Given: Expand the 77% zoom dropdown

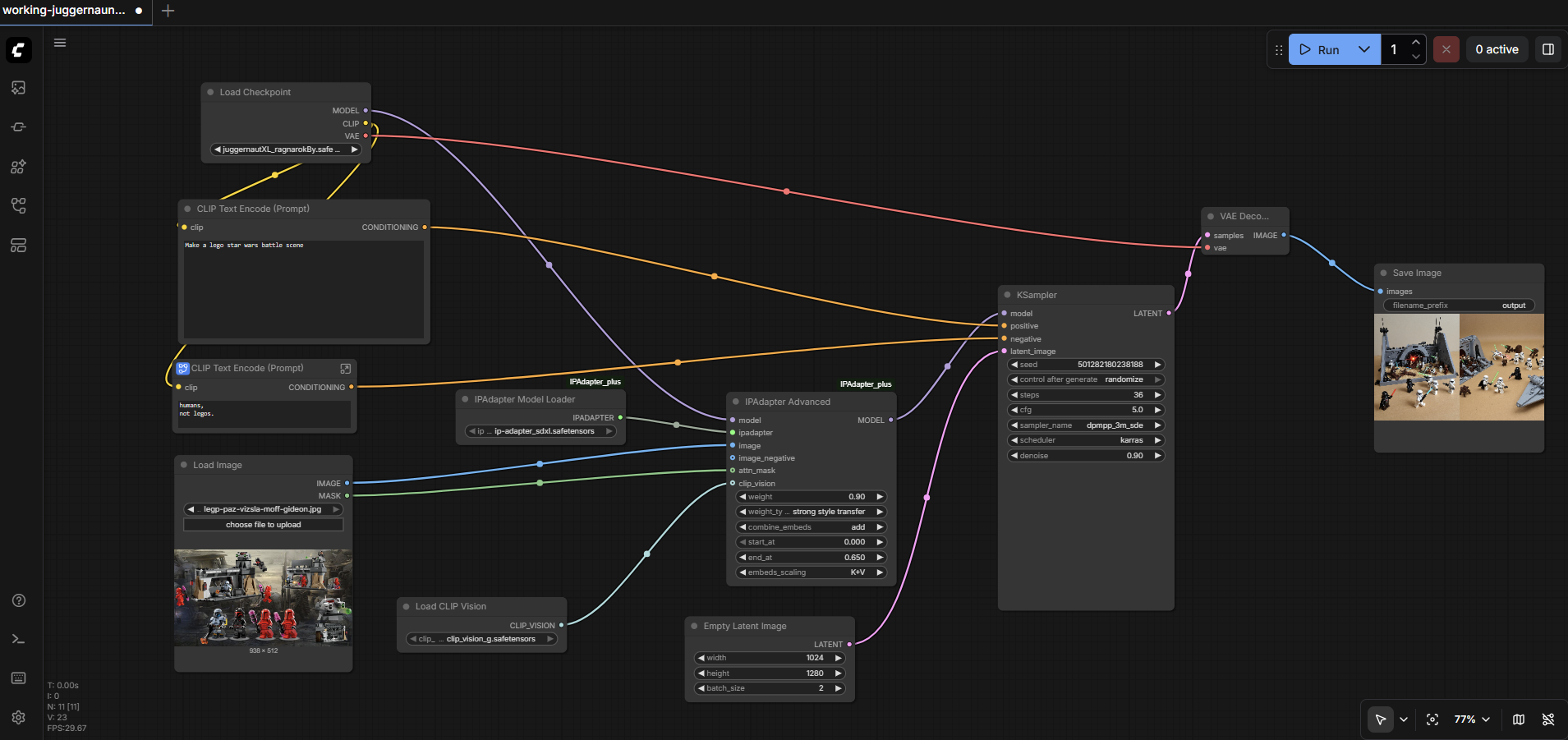Looking at the screenshot, I should [x=1472, y=719].
